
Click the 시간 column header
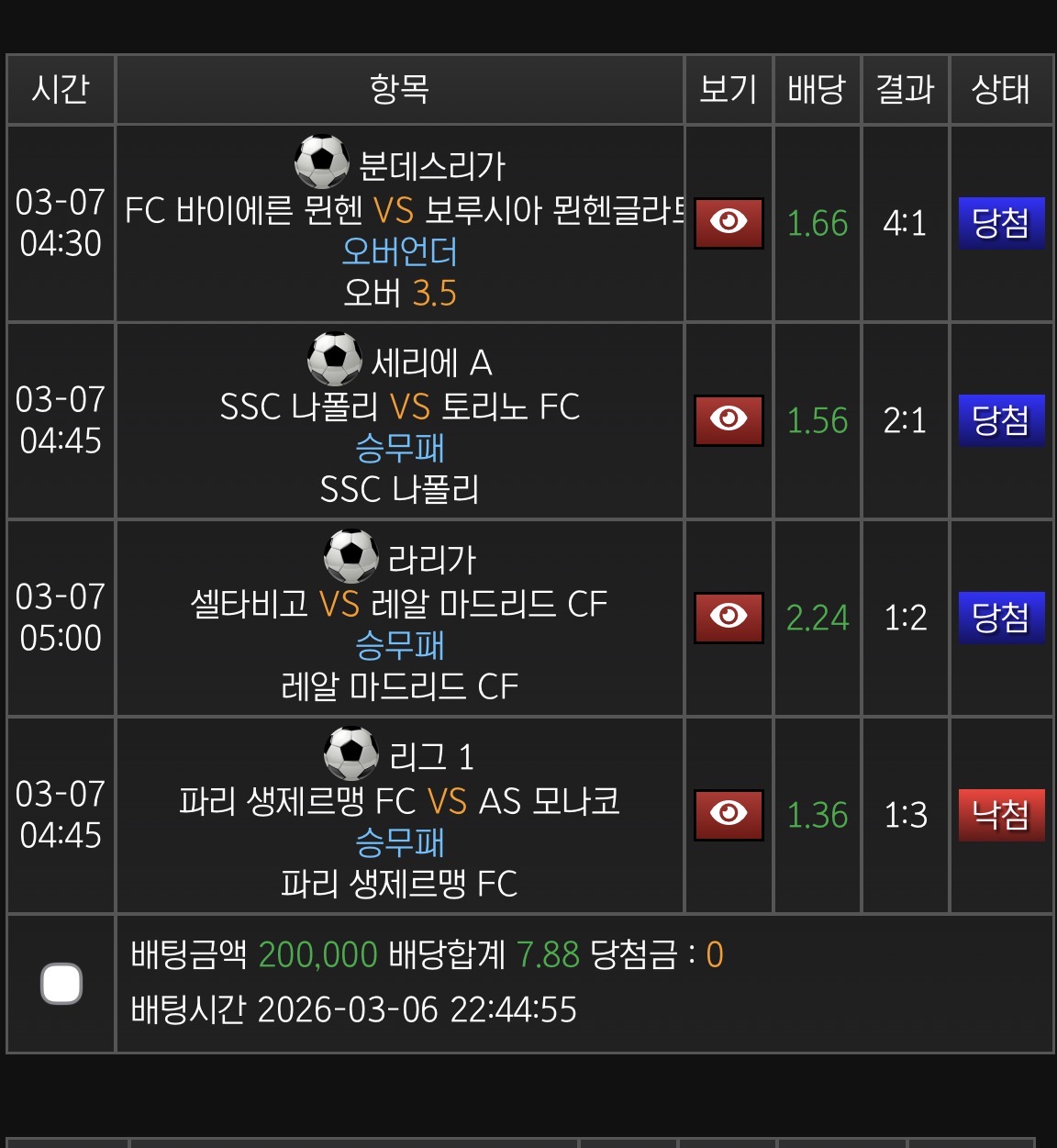pos(60,89)
